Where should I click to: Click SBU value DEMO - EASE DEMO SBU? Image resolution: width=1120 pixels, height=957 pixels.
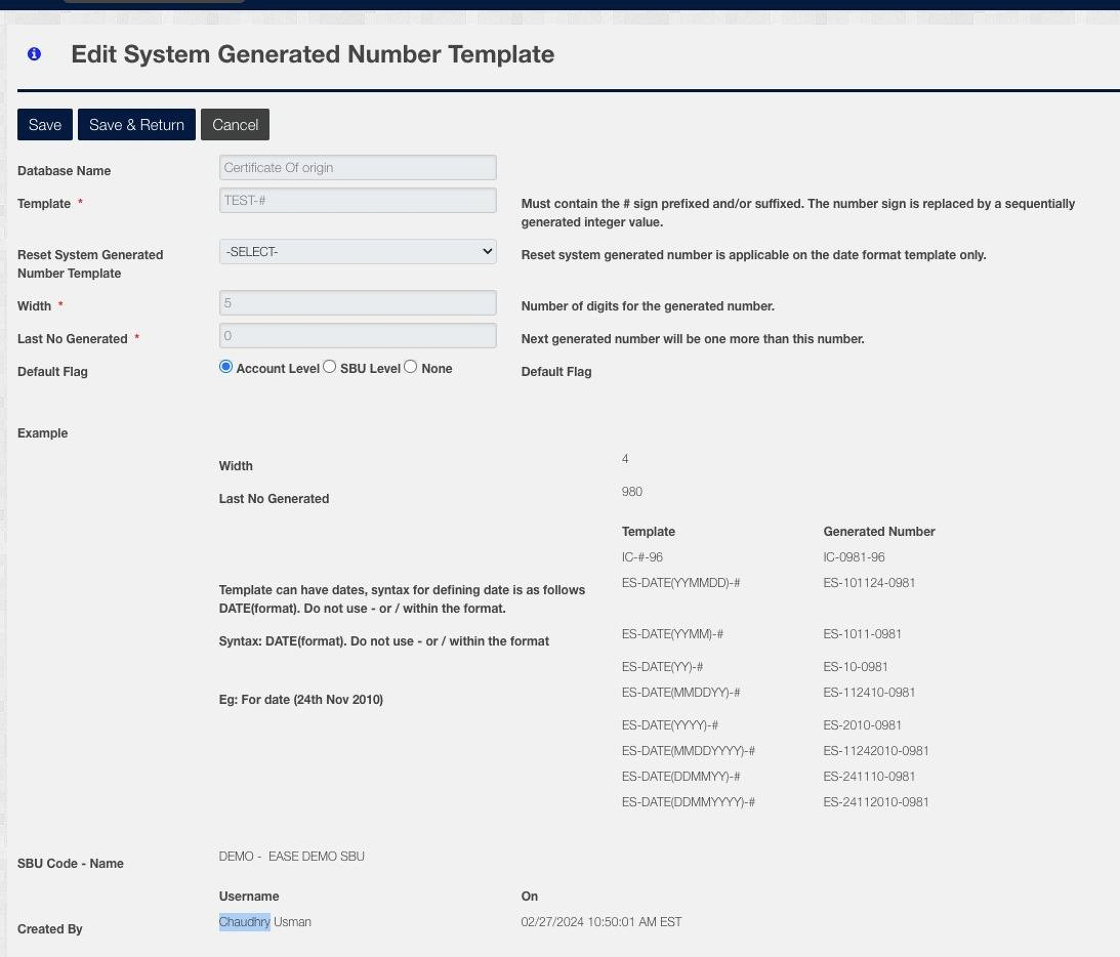click(291, 856)
